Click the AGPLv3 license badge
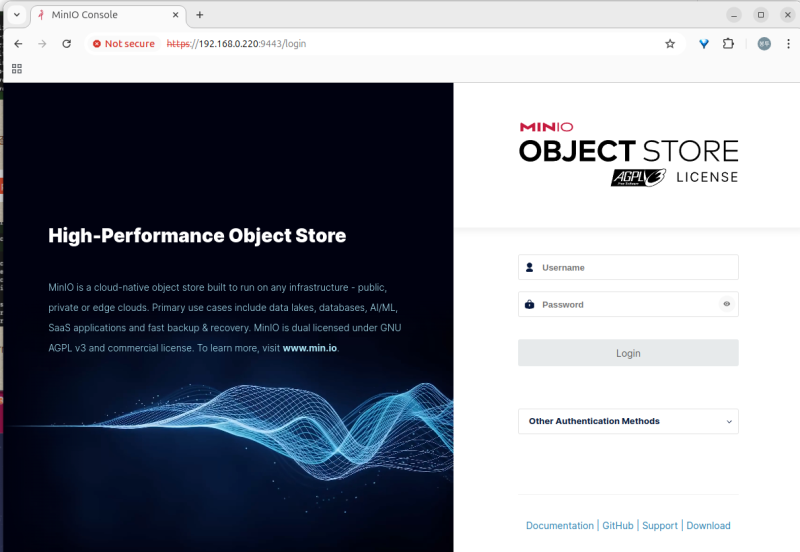800x552 pixels. 638,178
